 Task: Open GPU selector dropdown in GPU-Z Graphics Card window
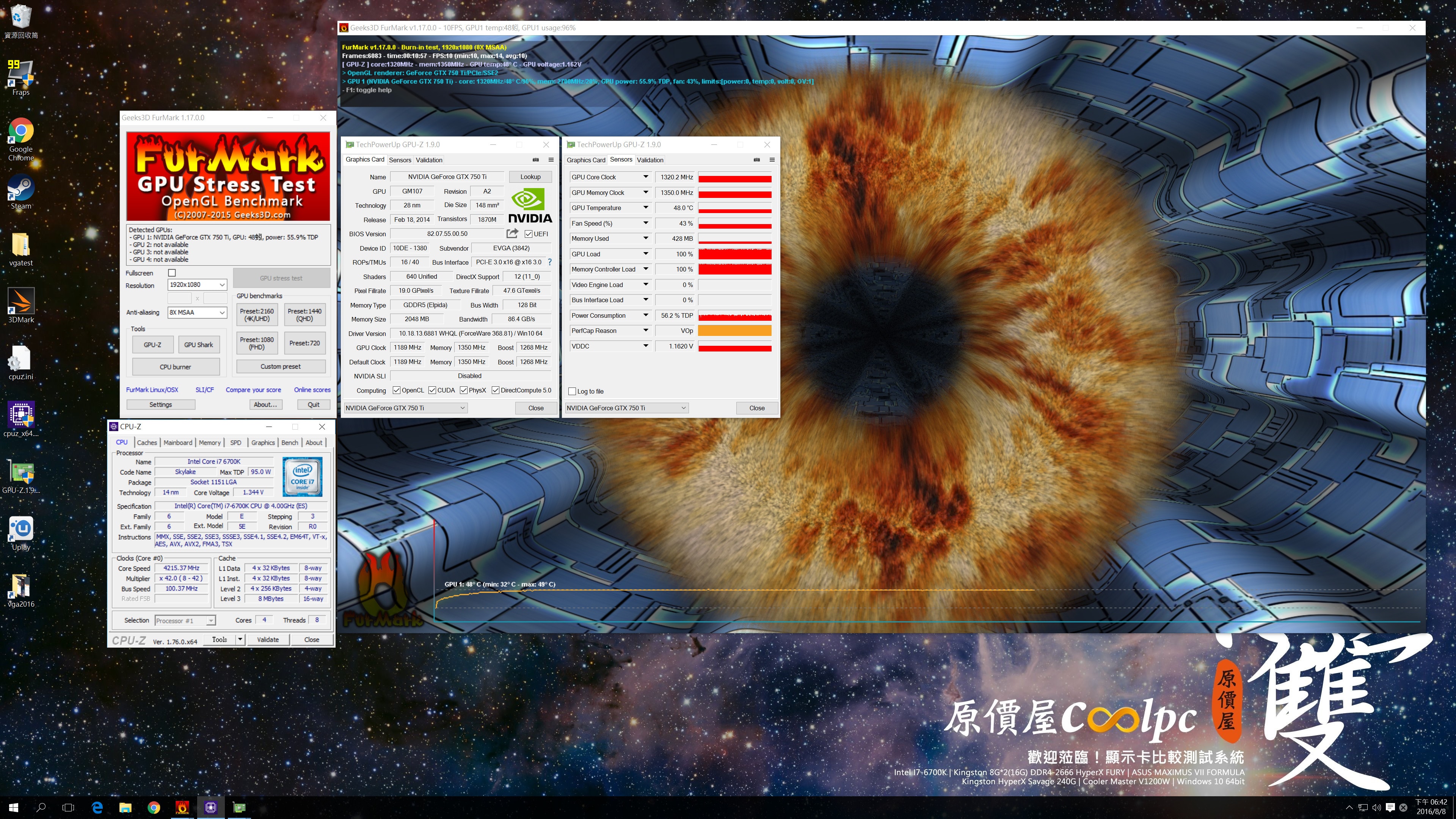point(406,408)
